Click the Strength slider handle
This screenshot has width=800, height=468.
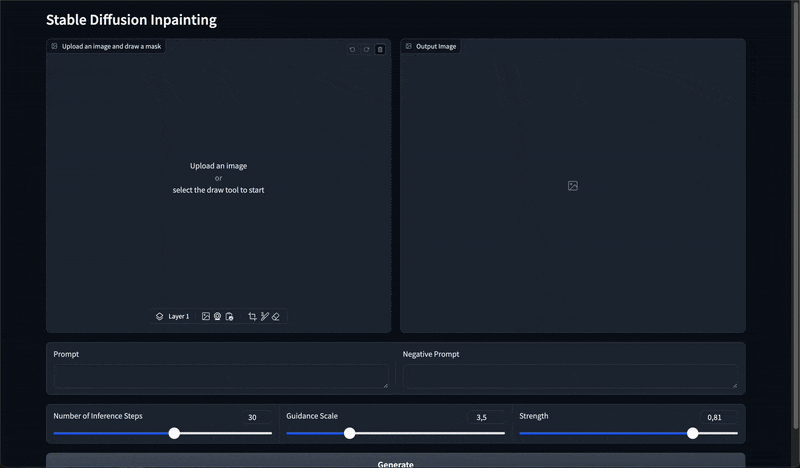click(x=692, y=433)
